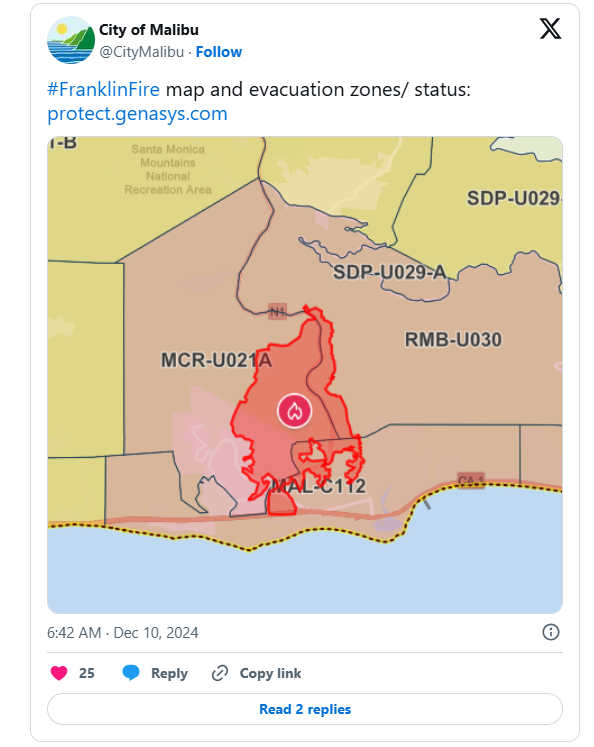Open the Read 2 replies button
This screenshot has width=594, height=747.
[x=305, y=709]
